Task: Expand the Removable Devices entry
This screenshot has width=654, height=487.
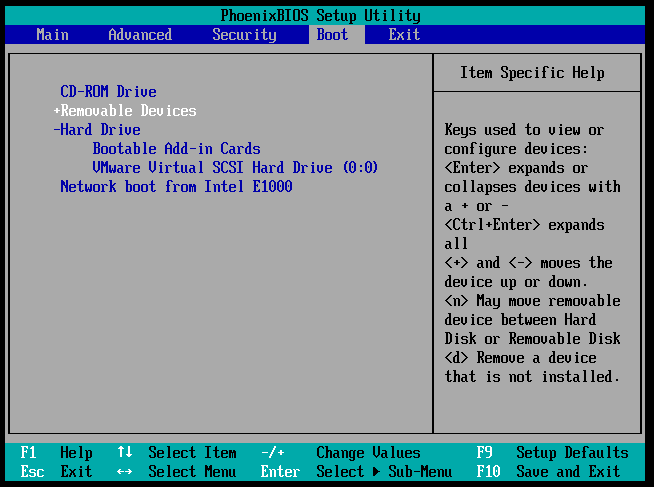Action: (125, 111)
